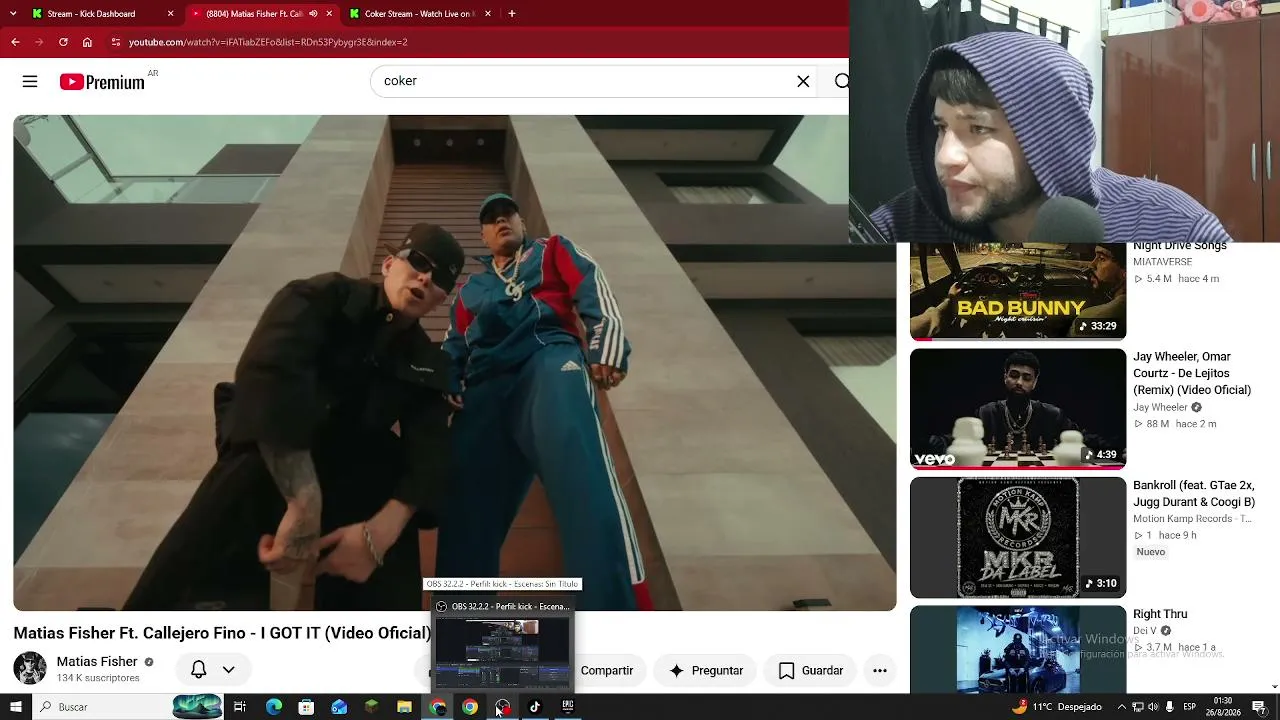Open the microphone tray icon
The width and height of the screenshot is (1280, 720).
pyautogui.click(x=1169, y=707)
